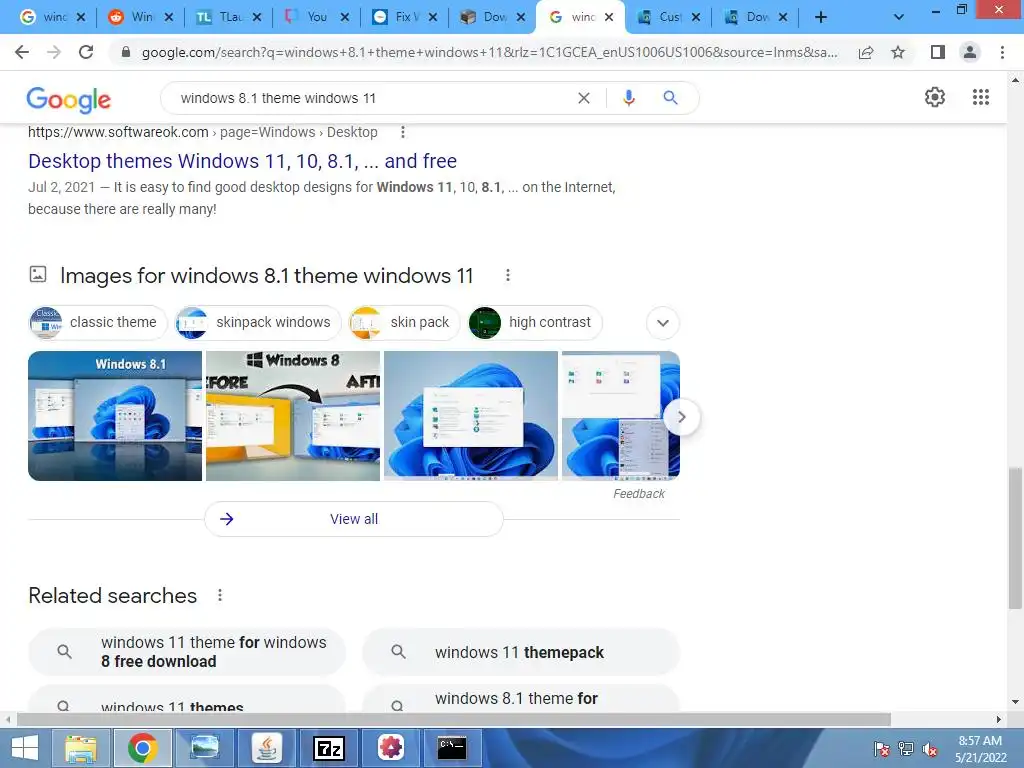Start voice search with microphone
Image resolution: width=1024 pixels, height=768 pixels.
click(x=628, y=98)
